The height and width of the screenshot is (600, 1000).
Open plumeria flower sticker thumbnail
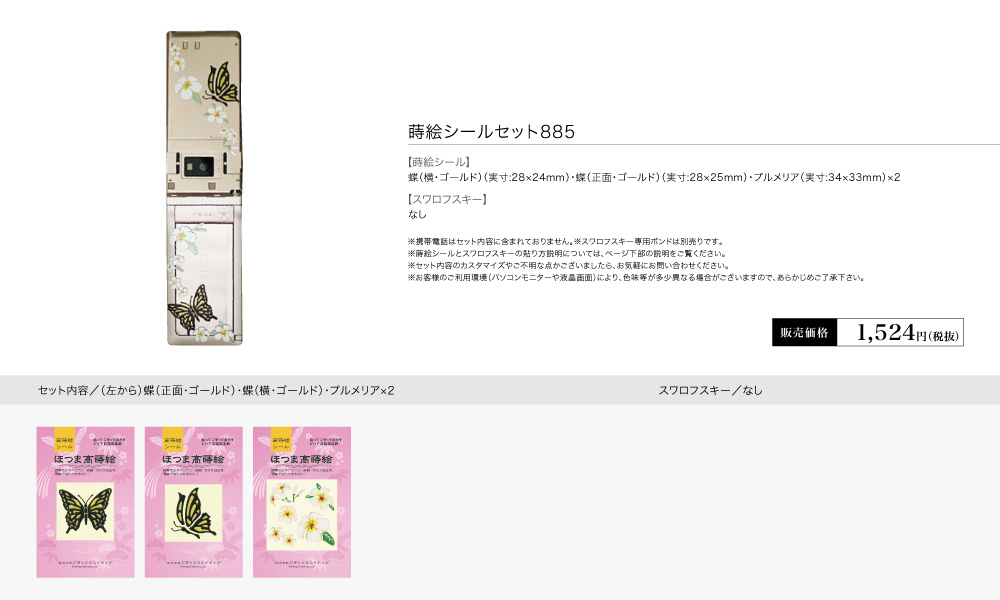pyautogui.click(x=302, y=502)
